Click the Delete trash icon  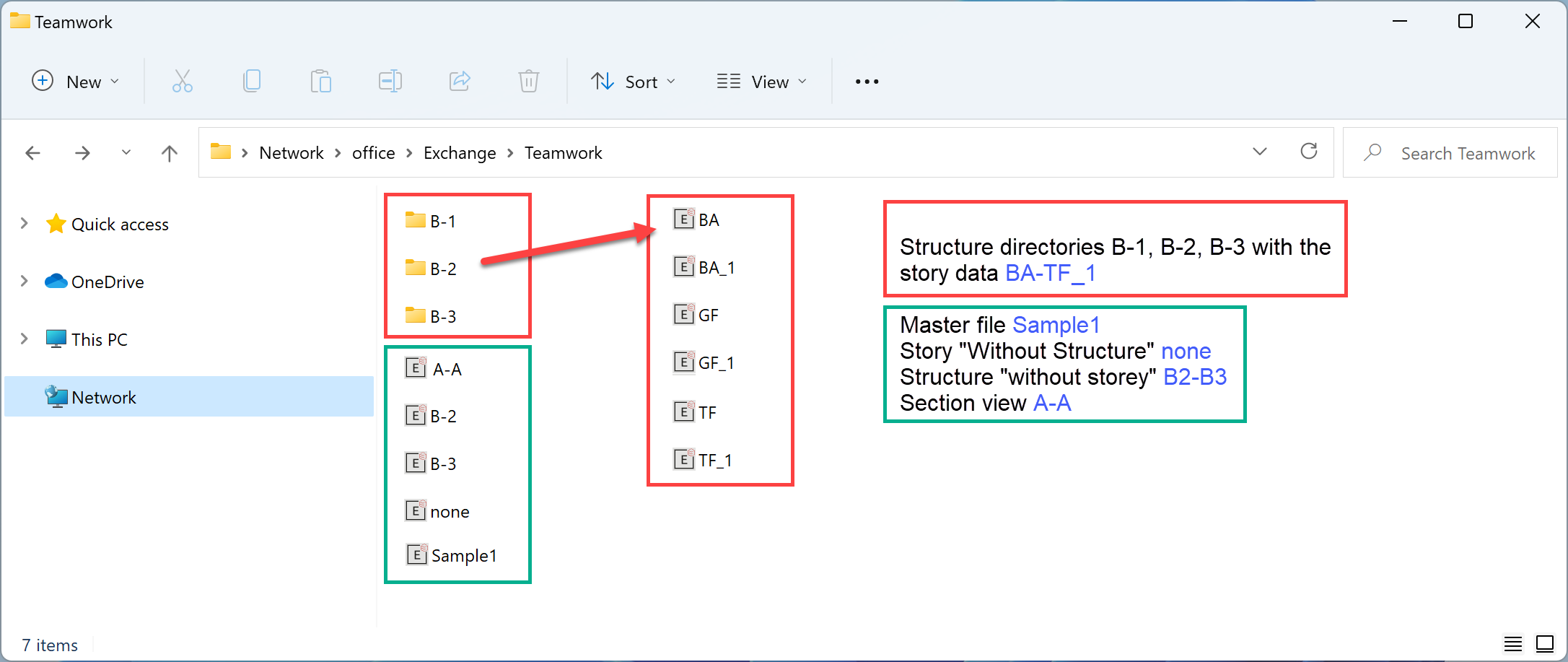(x=529, y=81)
